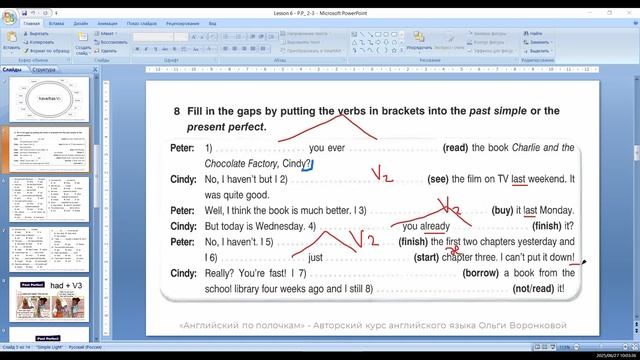Activate Формат по образцу format painter

pos(46,51)
